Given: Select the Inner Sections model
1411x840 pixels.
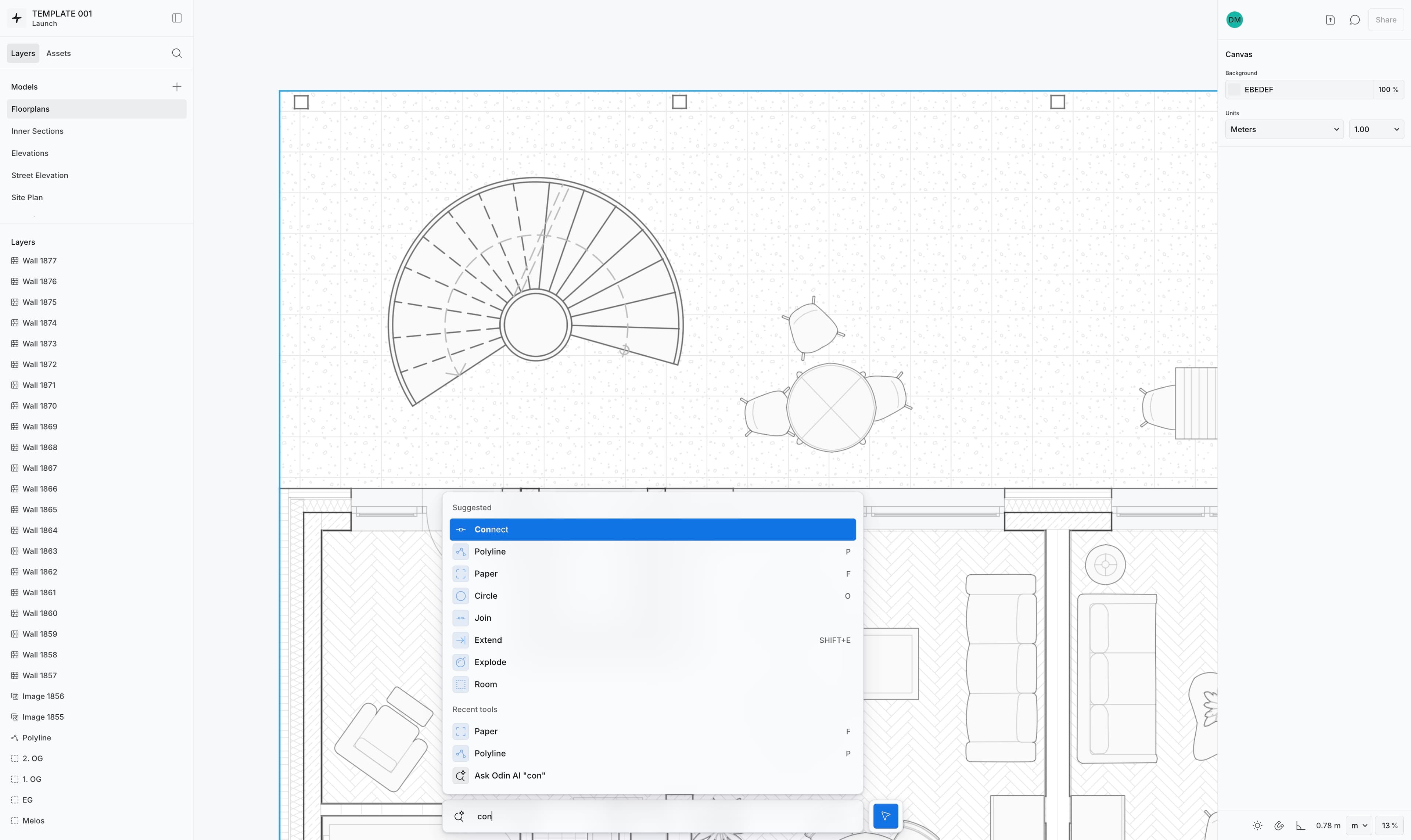Looking at the screenshot, I should (97, 131).
